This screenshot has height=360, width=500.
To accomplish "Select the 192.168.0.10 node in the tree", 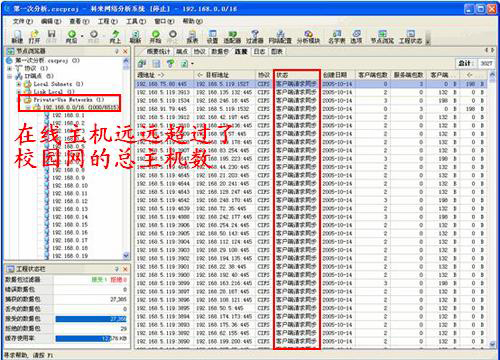I will click(70, 186).
